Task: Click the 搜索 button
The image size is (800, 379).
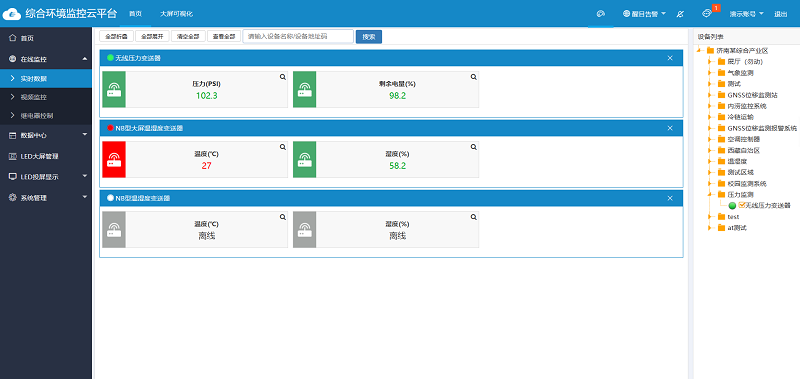Action: 368,37
